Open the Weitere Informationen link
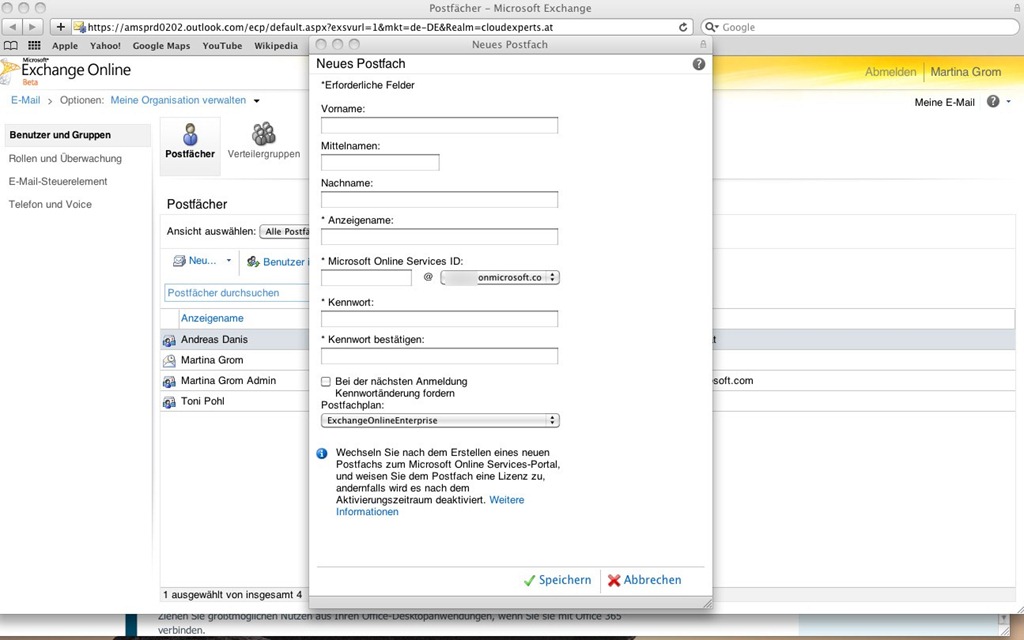The image size is (1024, 640). pyautogui.click(x=506, y=500)
